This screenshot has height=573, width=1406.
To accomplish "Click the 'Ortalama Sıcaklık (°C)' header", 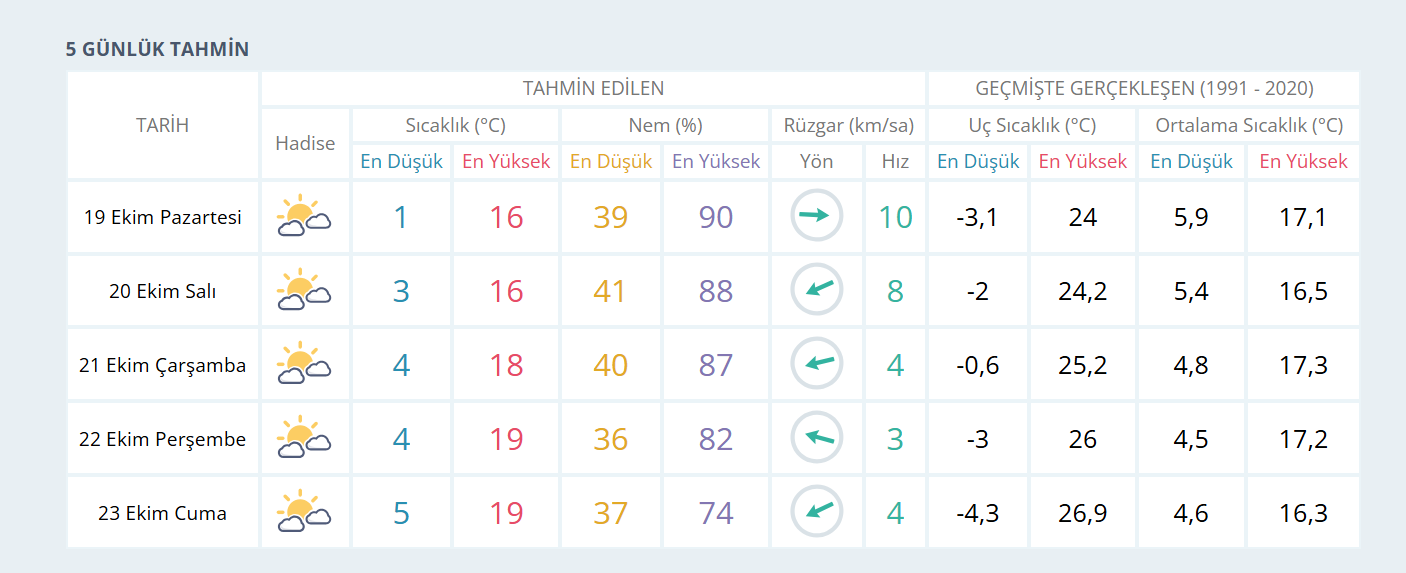I will [x=1249, y=126].
